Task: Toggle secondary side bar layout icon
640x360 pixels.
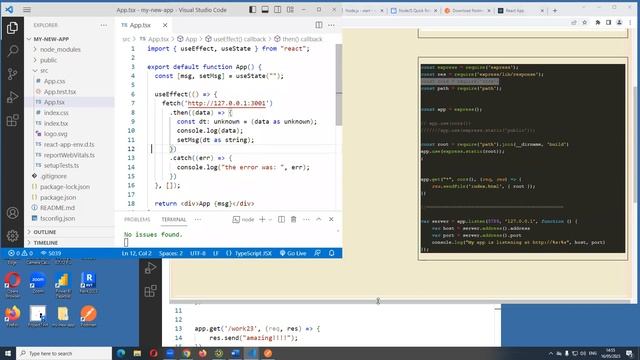Action: [278, 9]
